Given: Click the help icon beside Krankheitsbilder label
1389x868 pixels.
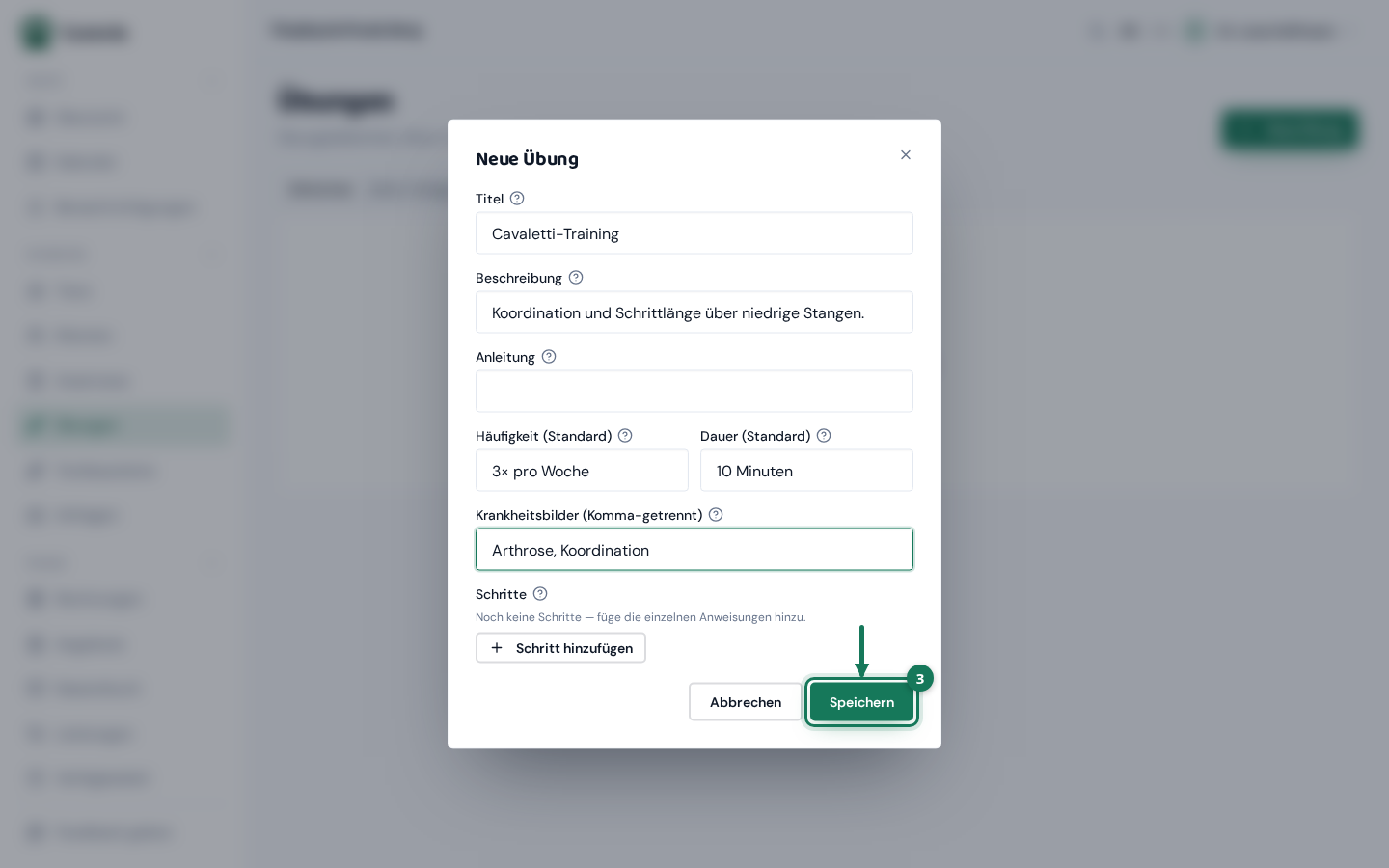Looking at the screenshot, I should [x=716, y=515].
